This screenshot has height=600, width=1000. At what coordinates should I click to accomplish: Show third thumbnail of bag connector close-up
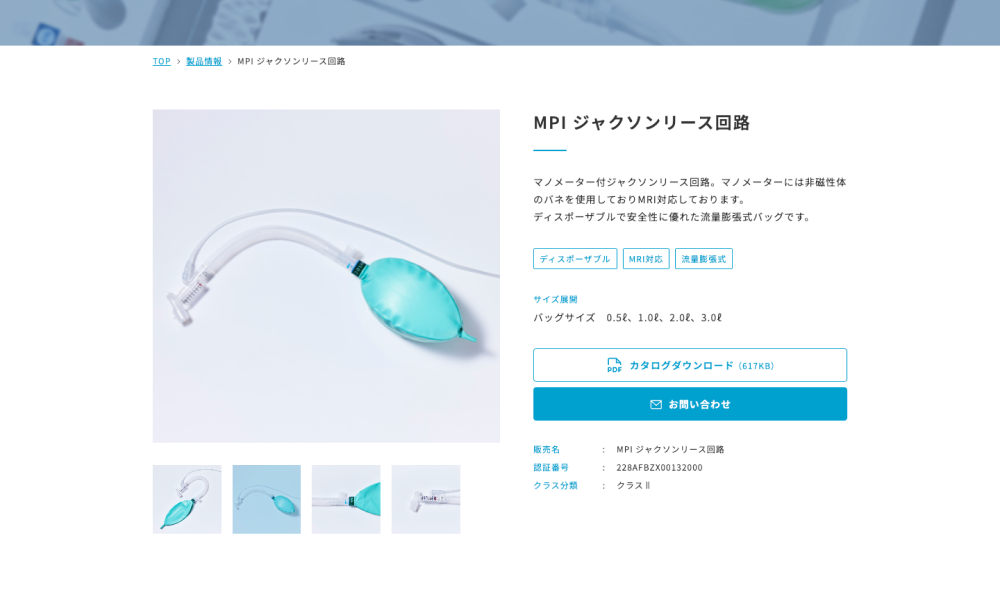346,499
